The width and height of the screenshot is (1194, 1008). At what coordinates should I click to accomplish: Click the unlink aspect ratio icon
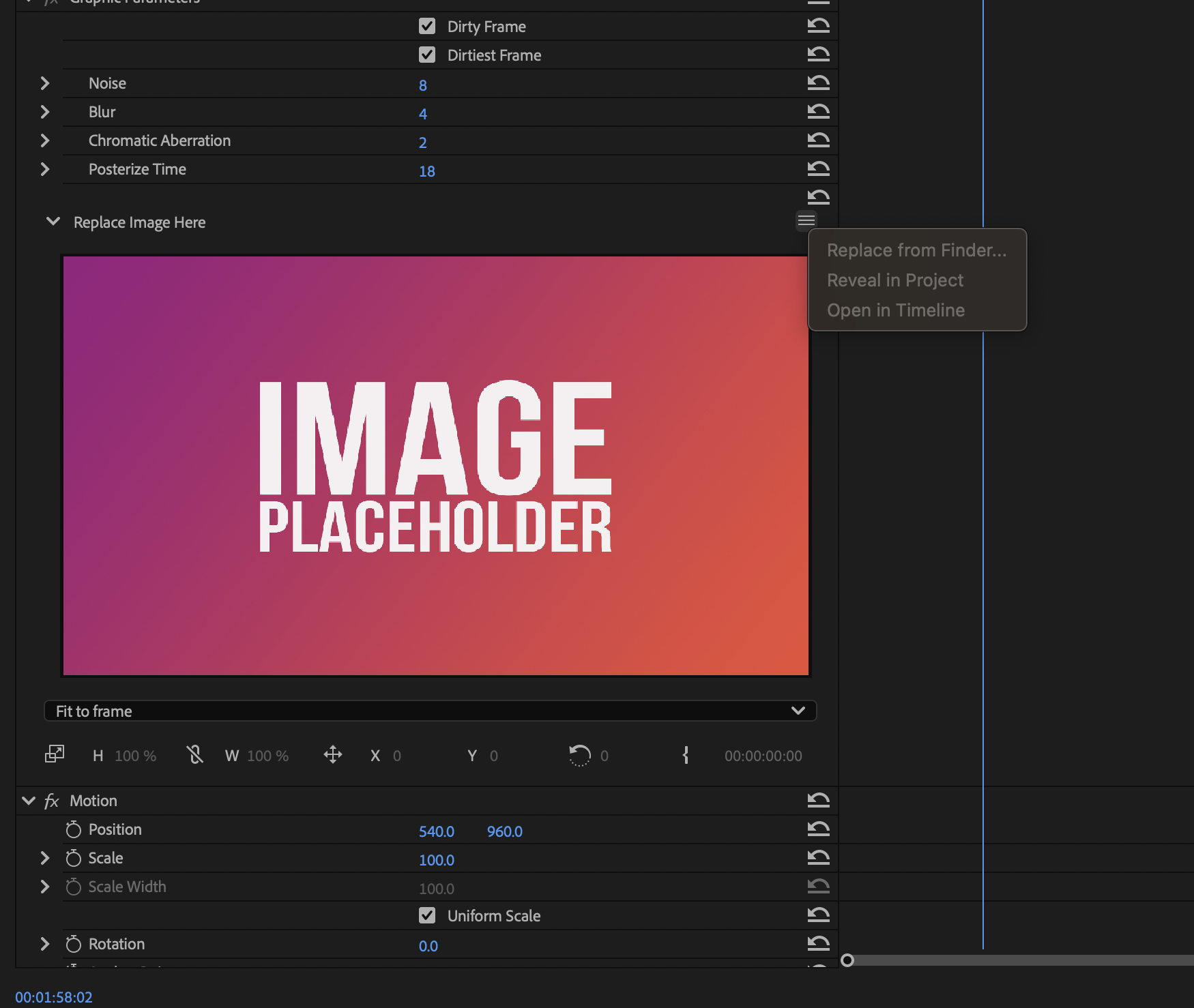[195, 755]
